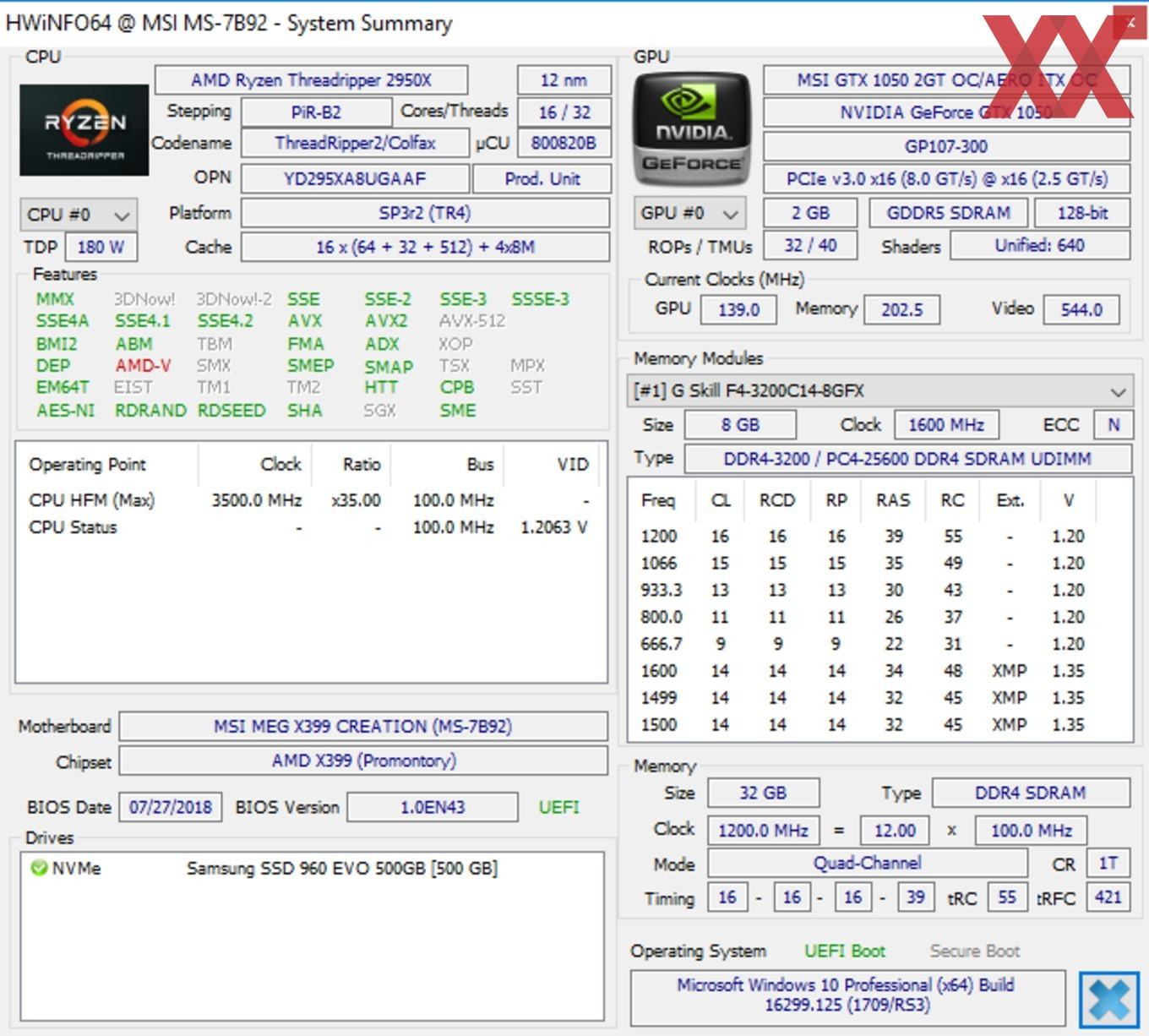Click the 2 GB GPU memory field
The image size is (1149, 1036).
click(810, 213)
